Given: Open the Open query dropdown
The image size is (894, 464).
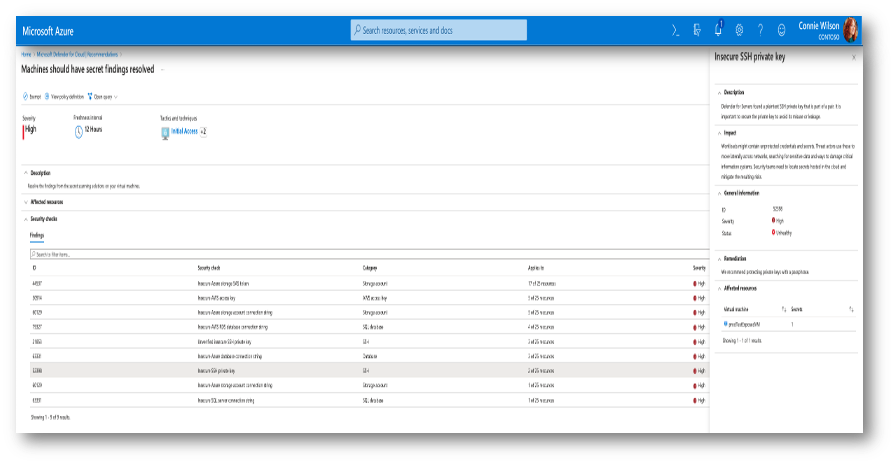Looking at the screenshot, I should [x=103, y=97].
